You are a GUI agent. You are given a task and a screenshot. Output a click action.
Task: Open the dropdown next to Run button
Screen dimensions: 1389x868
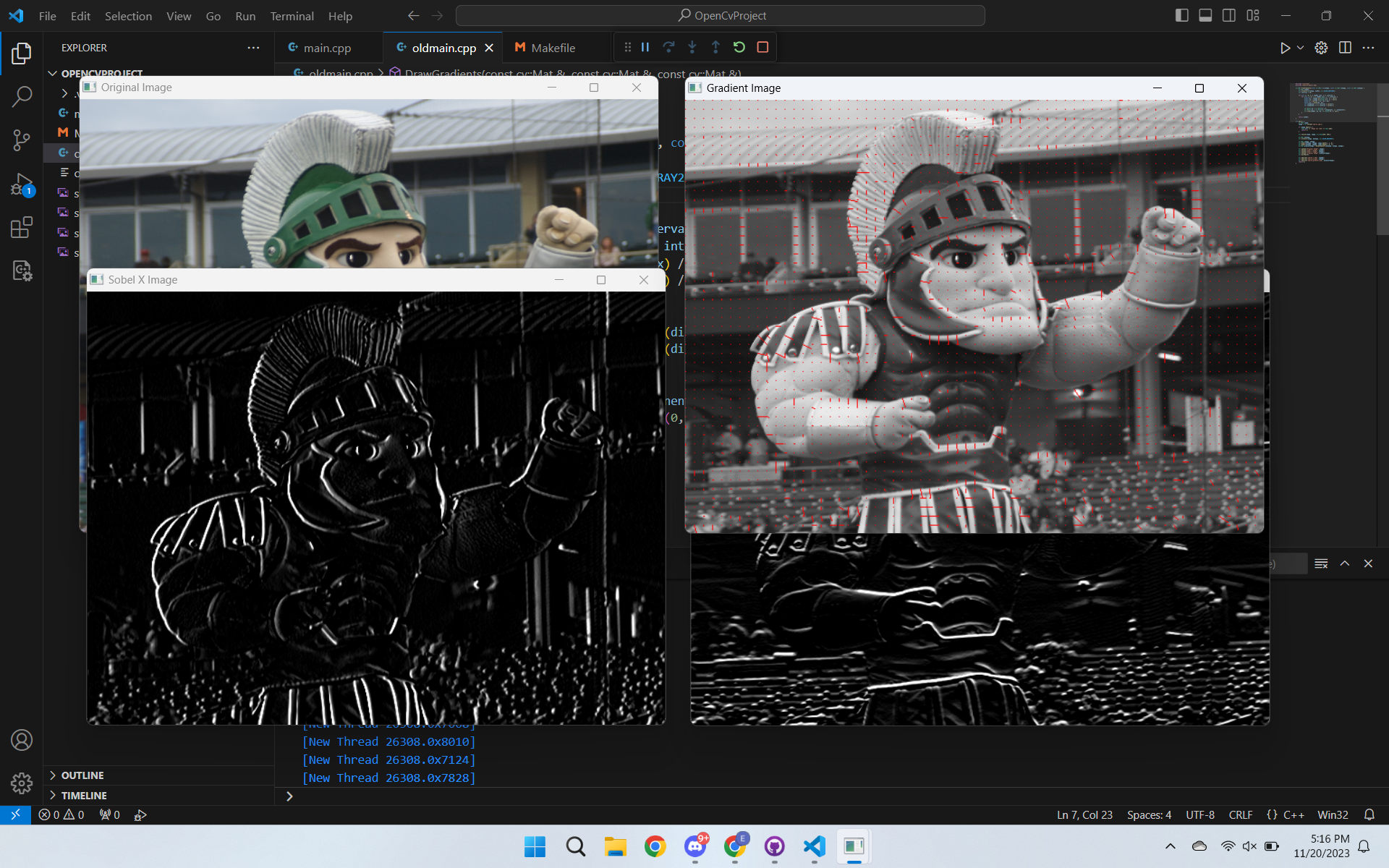click(x=1300, y=48)
